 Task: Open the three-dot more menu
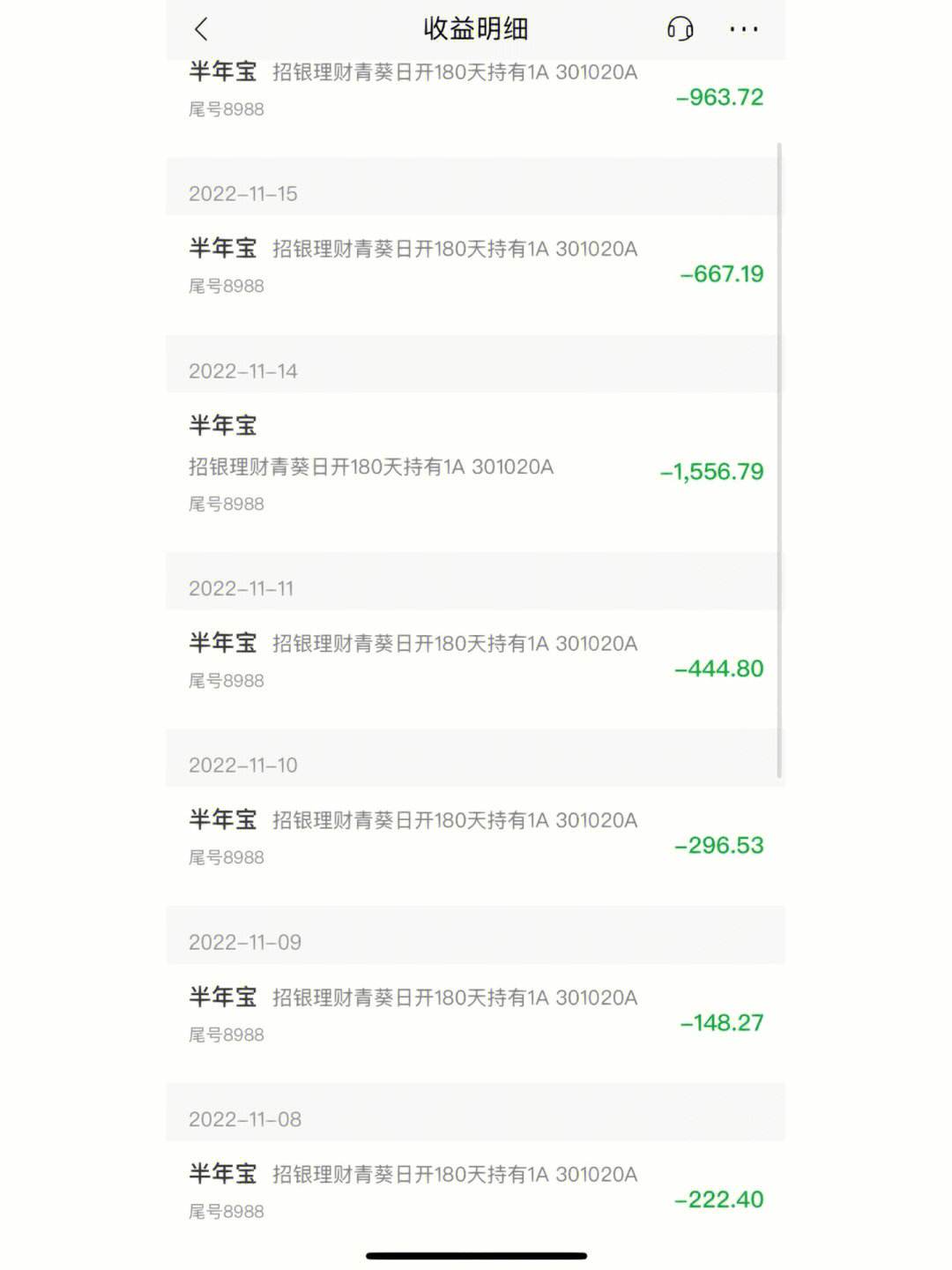coord(743,29)
